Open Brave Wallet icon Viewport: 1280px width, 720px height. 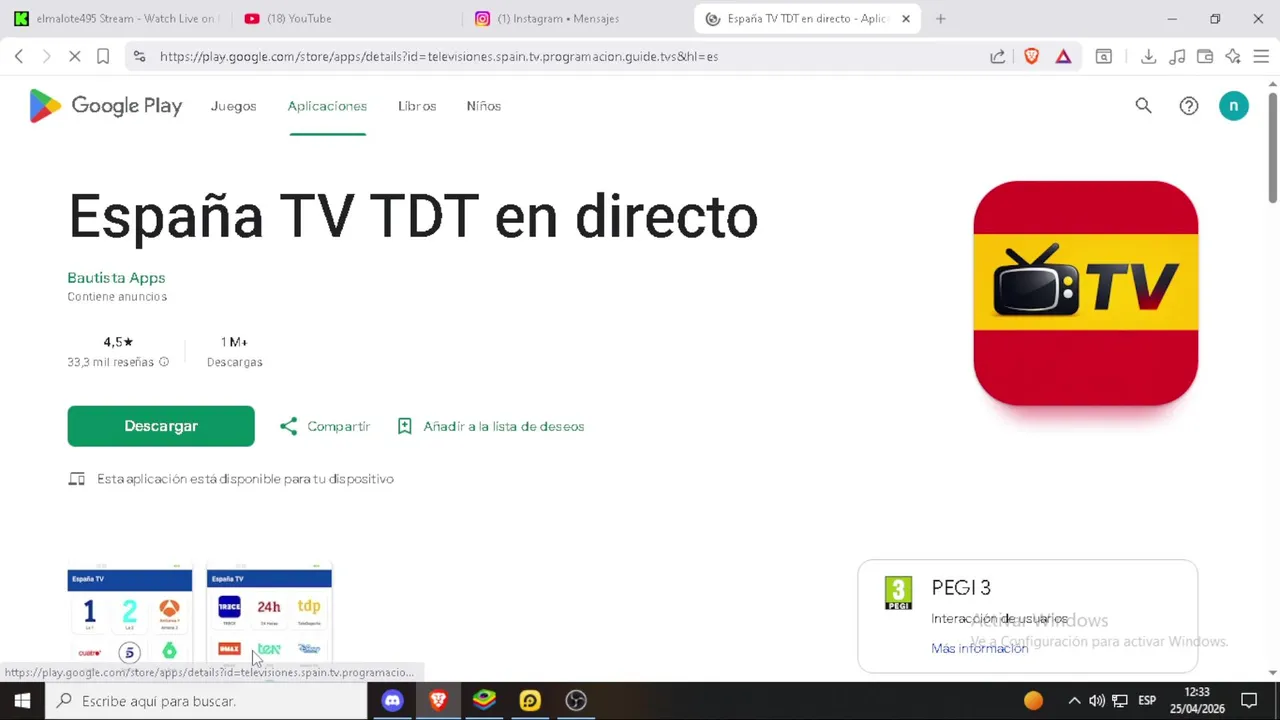click(x=1205, y=57)
